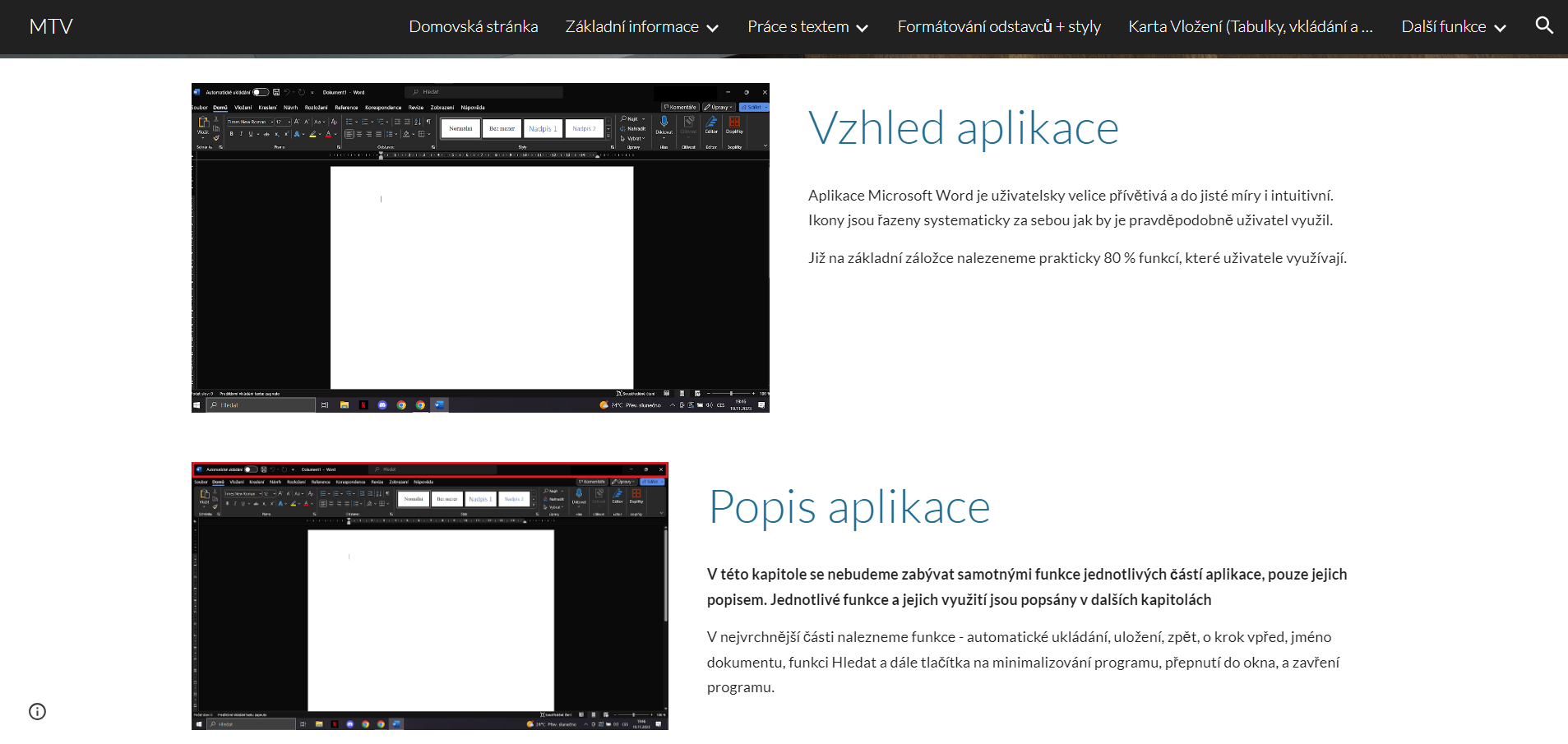Open the Word screenshot beside Popis aplikace
This screenshot has height=744, width=1568.
[430, 596]
